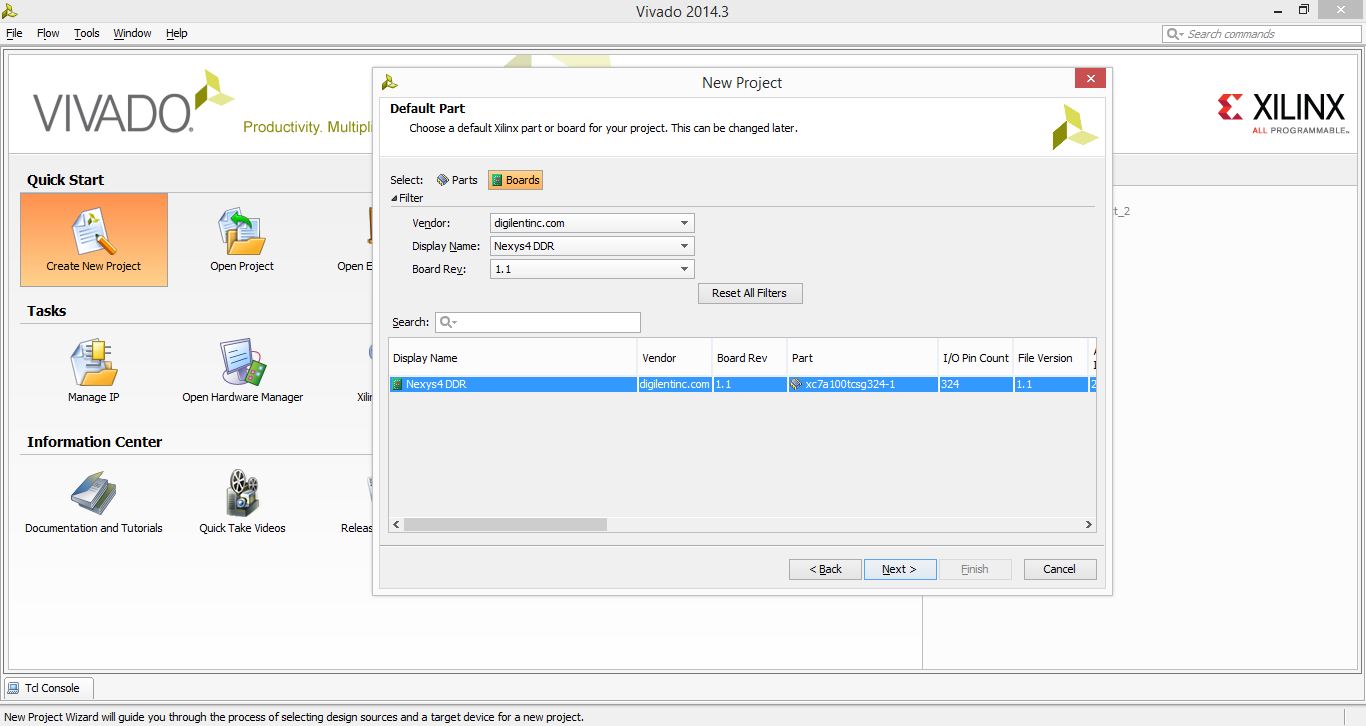
Task: Close the New Project dialog
Action: click(x=1090, y=78)
